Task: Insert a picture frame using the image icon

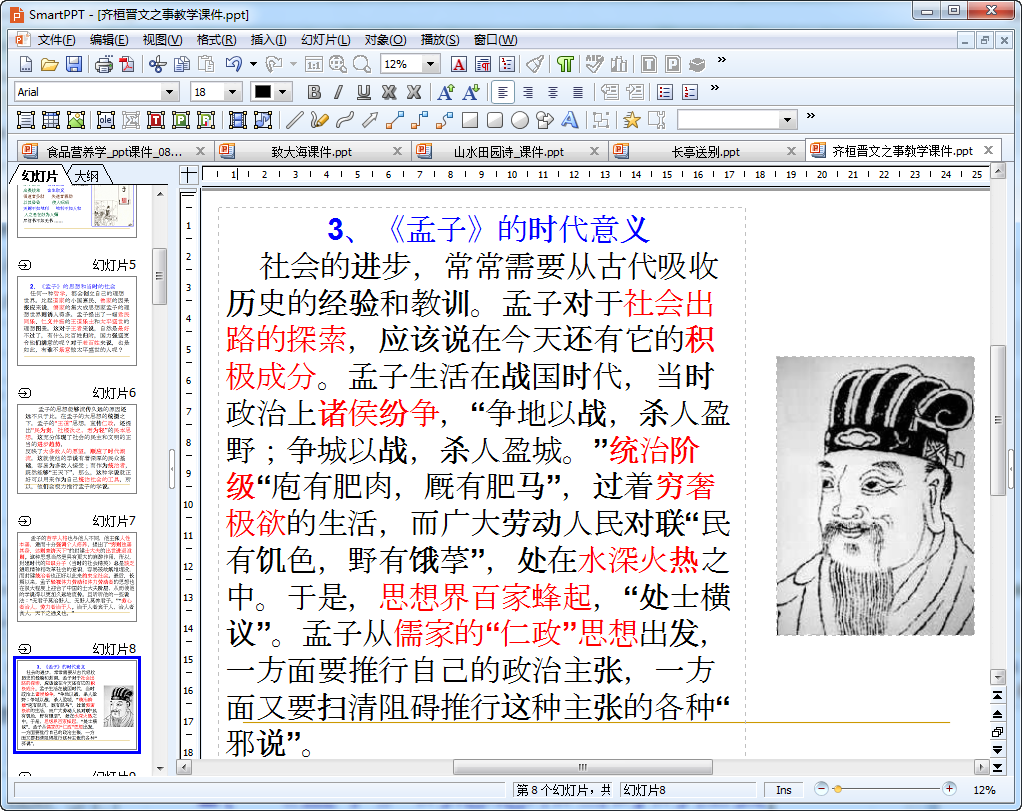Action: pyautogui.click(x=76, y=120)
